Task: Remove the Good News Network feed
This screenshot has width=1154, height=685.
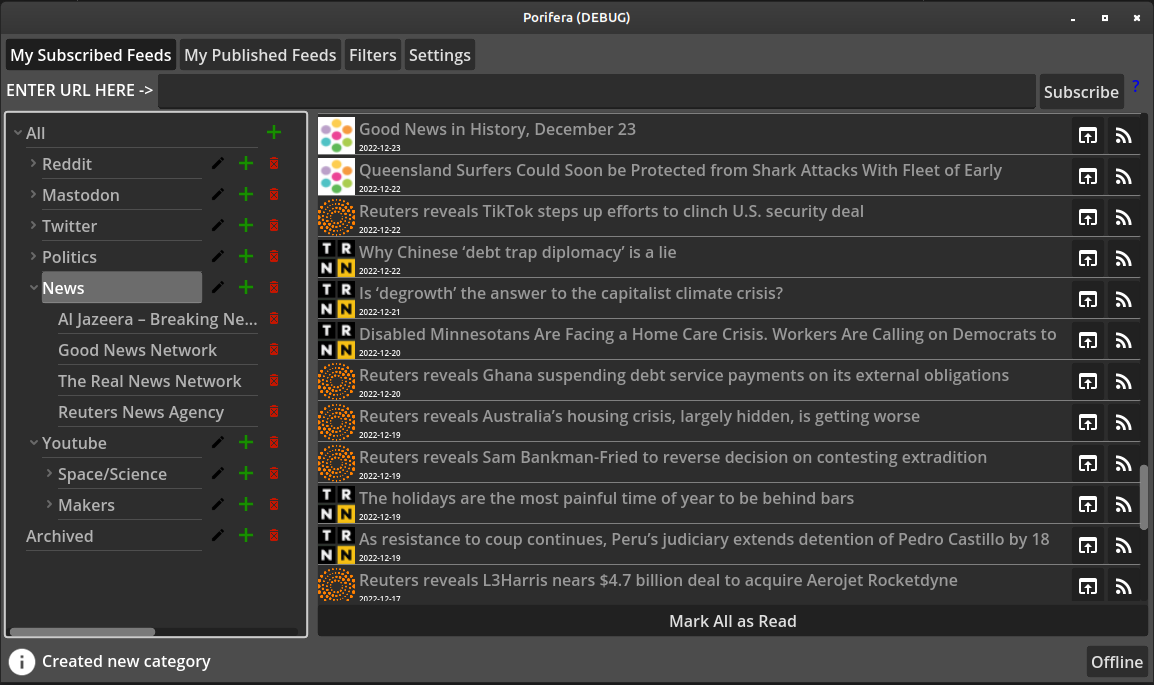Action: point(274,349)
